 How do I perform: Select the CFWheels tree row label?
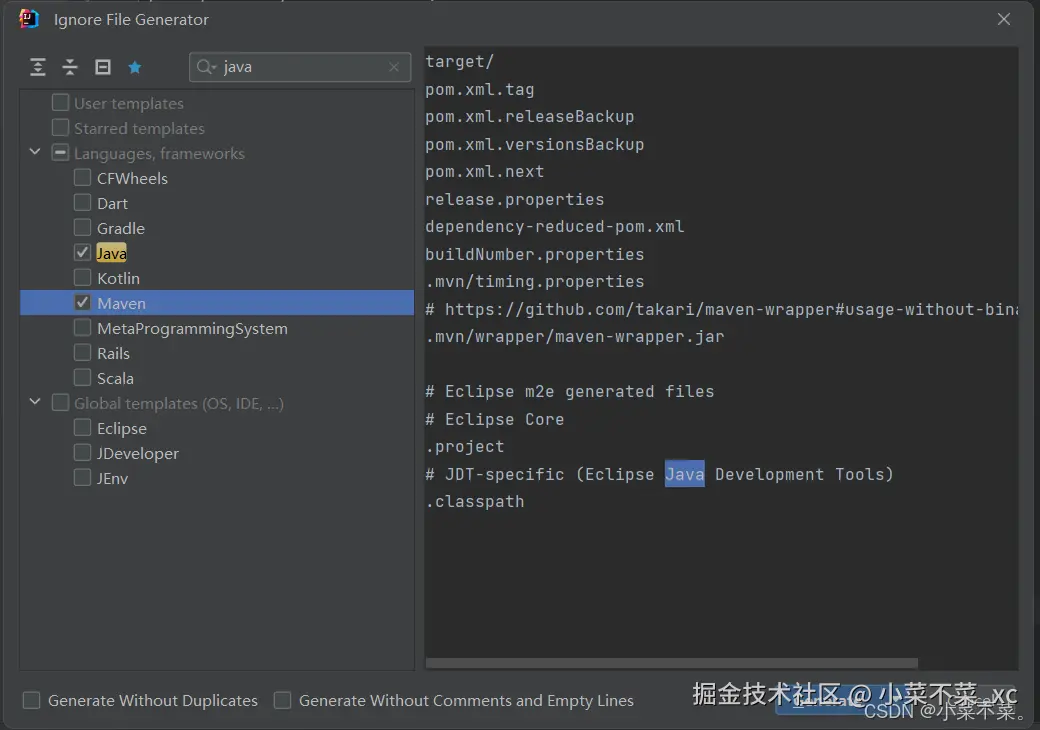(132, 178)
